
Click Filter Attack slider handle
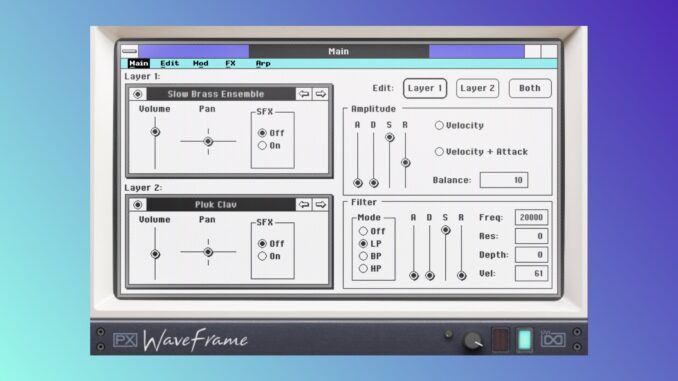[414, 275]
